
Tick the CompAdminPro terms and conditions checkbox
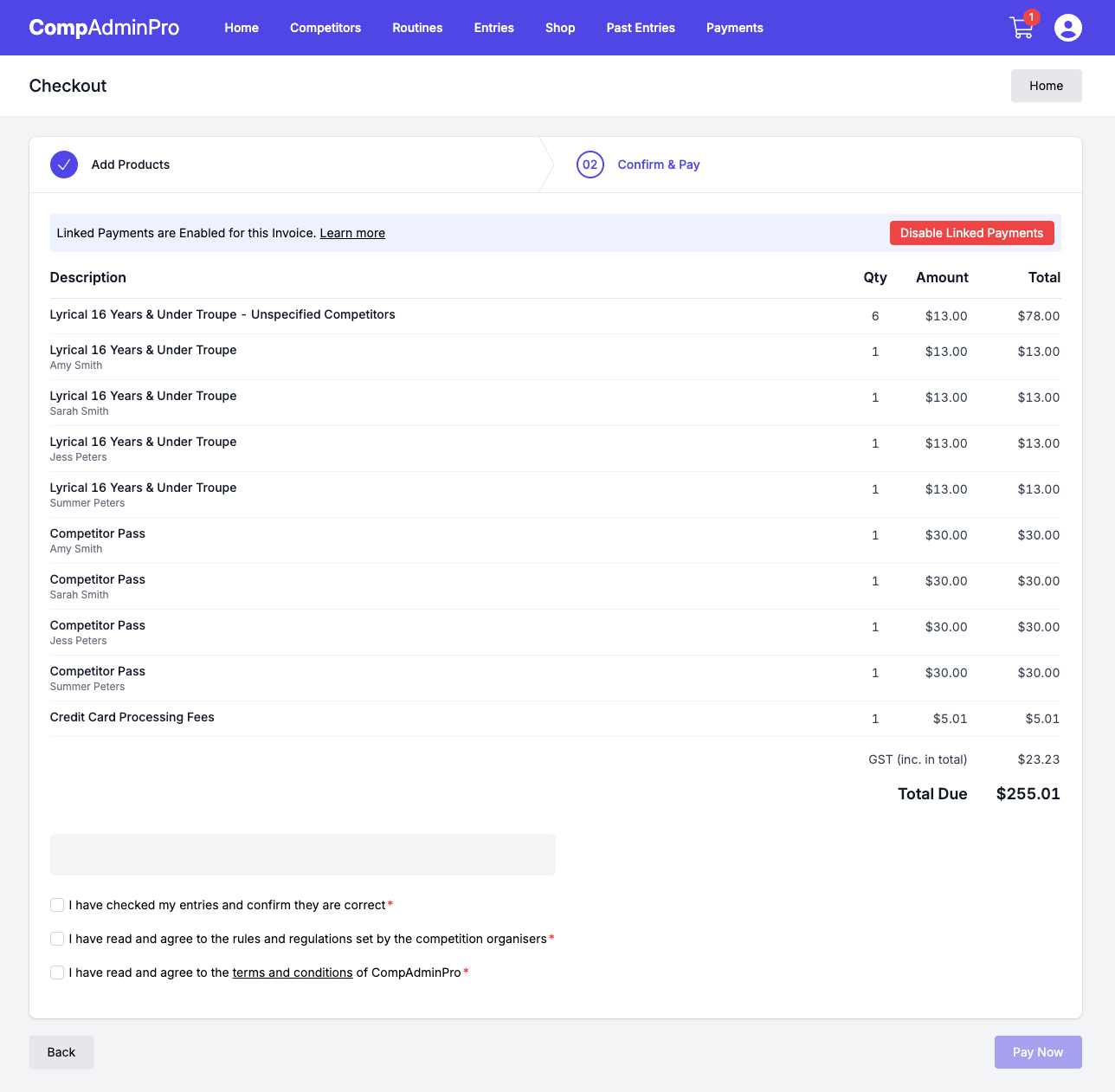pos(57,972)
